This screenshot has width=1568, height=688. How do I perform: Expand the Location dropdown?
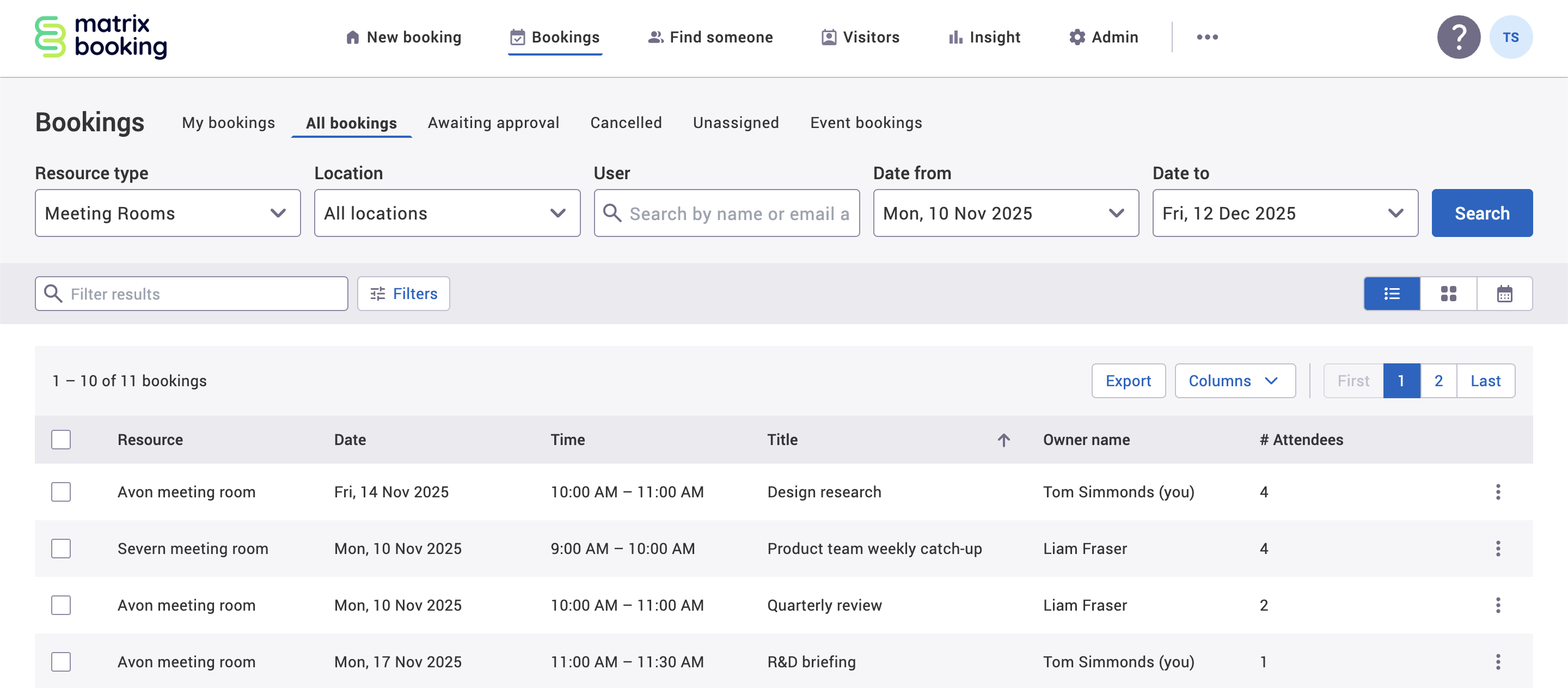[x=447, y=213]
